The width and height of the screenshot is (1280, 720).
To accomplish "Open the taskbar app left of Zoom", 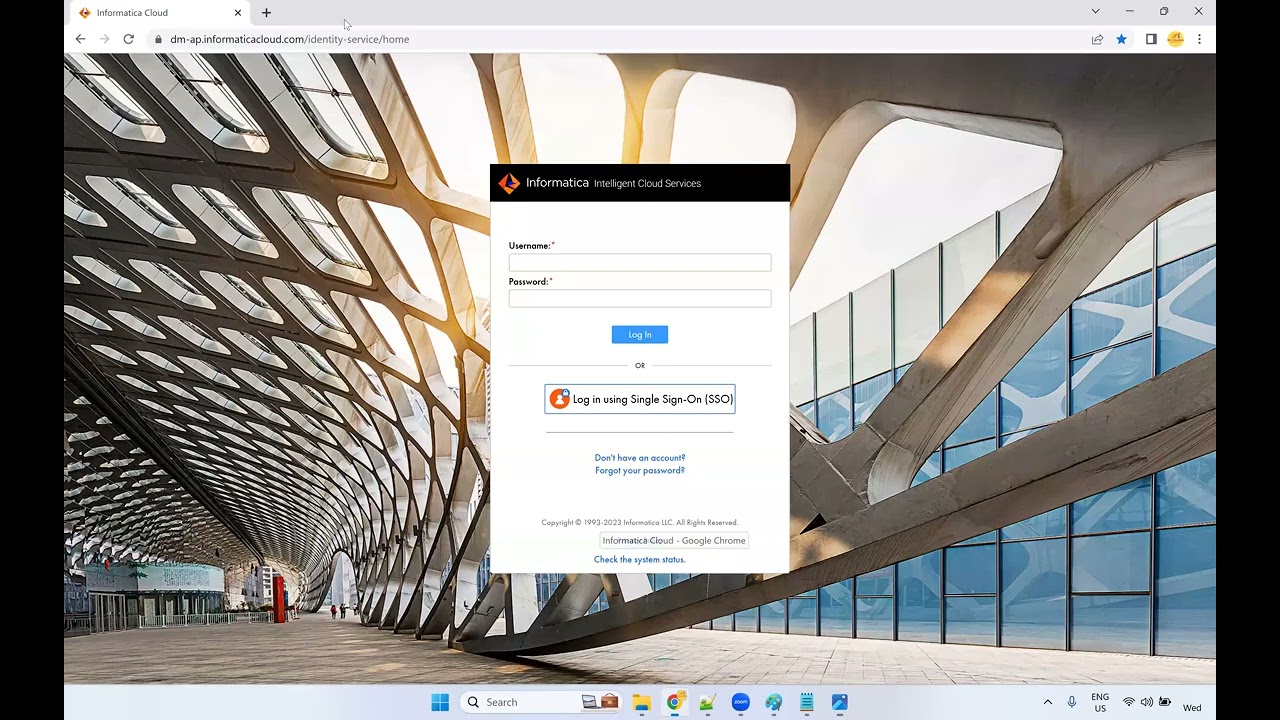I will (707, 702).
